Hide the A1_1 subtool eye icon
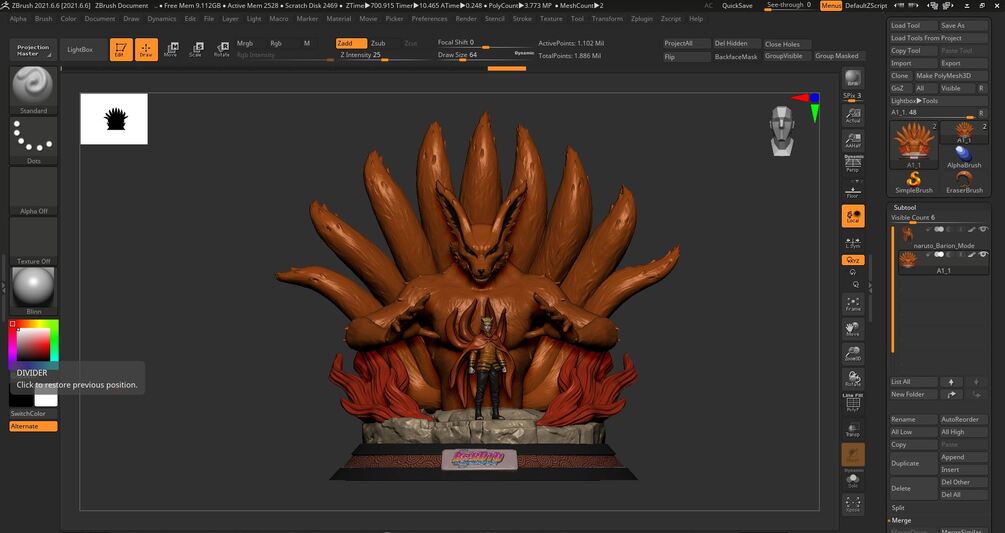 [983, 254]
